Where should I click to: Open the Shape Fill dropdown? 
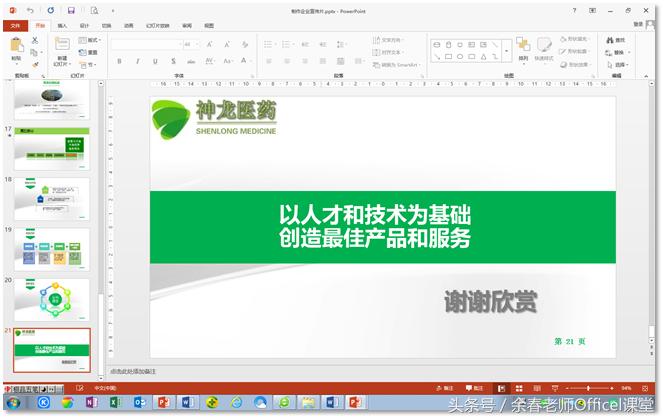[x=574, y=39]
